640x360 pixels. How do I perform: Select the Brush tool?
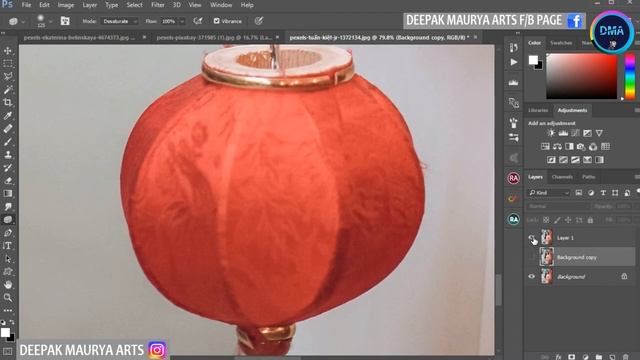point(8,142)
